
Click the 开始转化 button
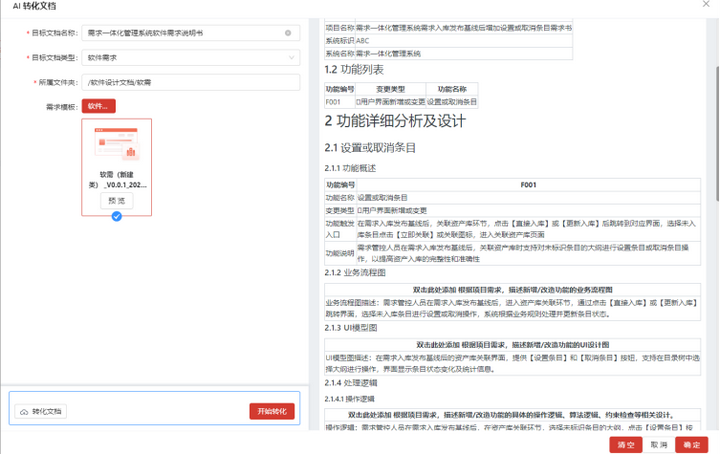click(272, 411)
